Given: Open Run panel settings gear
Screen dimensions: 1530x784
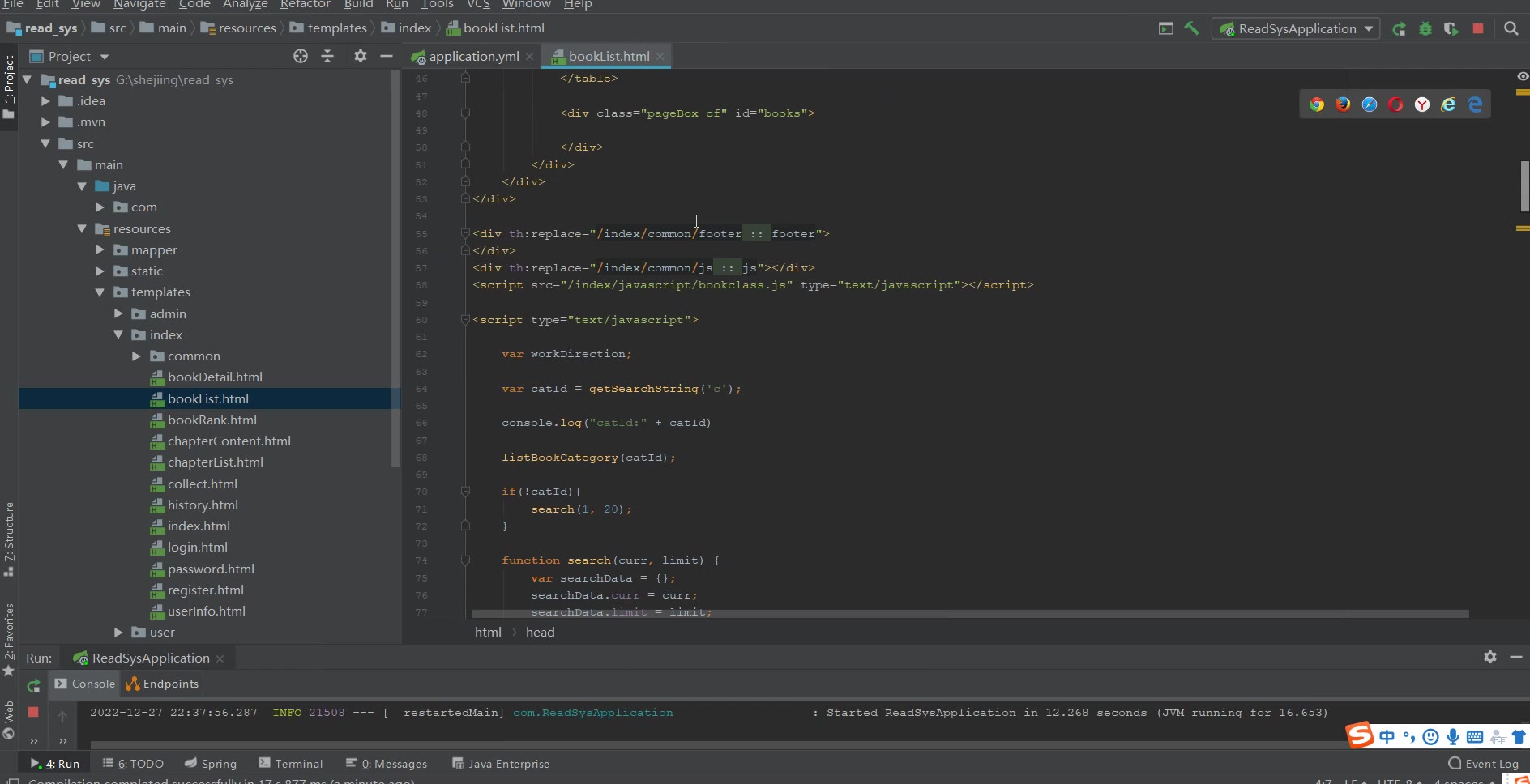Looking at the screenshot, I should pos(1490,657).
